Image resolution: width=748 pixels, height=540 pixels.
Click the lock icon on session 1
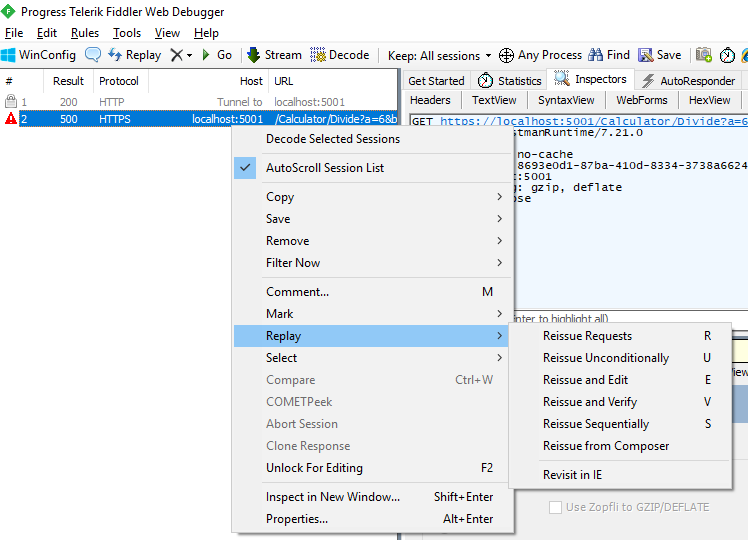point(10,101)
